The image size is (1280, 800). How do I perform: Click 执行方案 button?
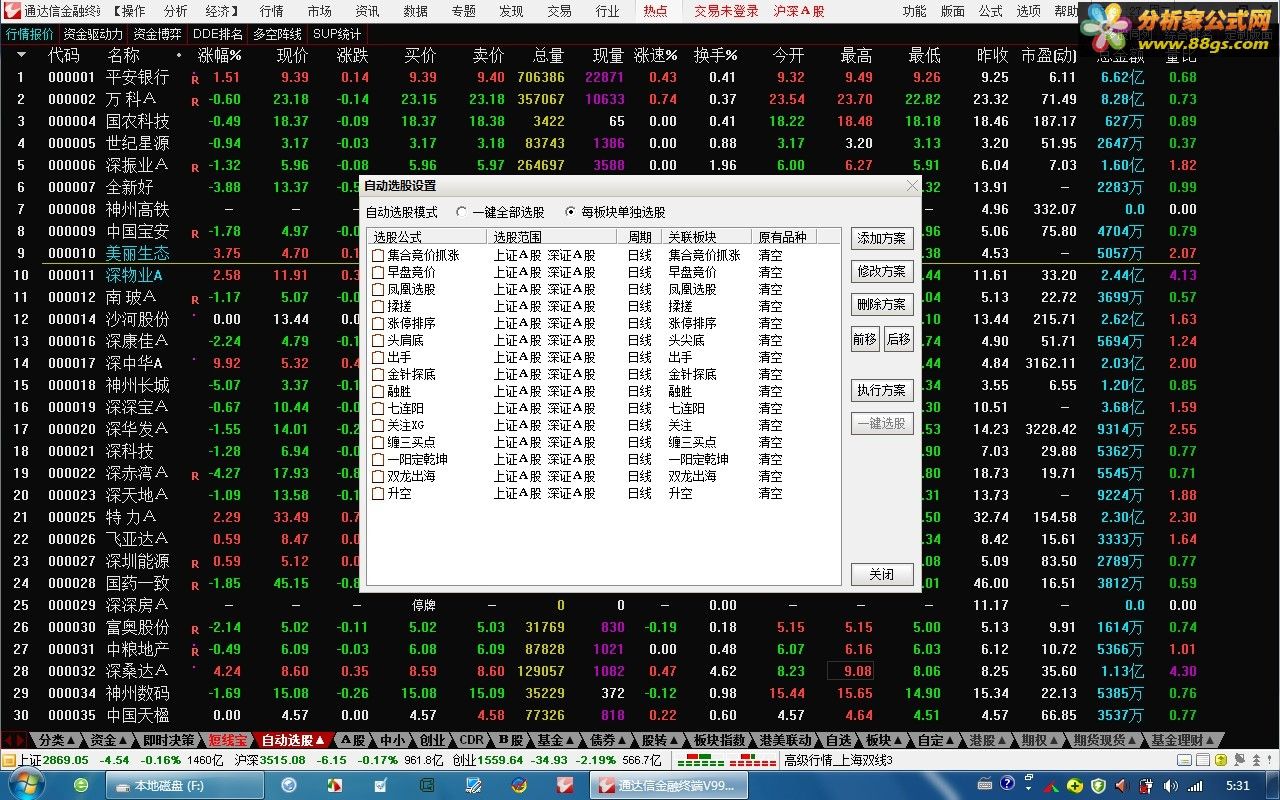tap(881, 390)
